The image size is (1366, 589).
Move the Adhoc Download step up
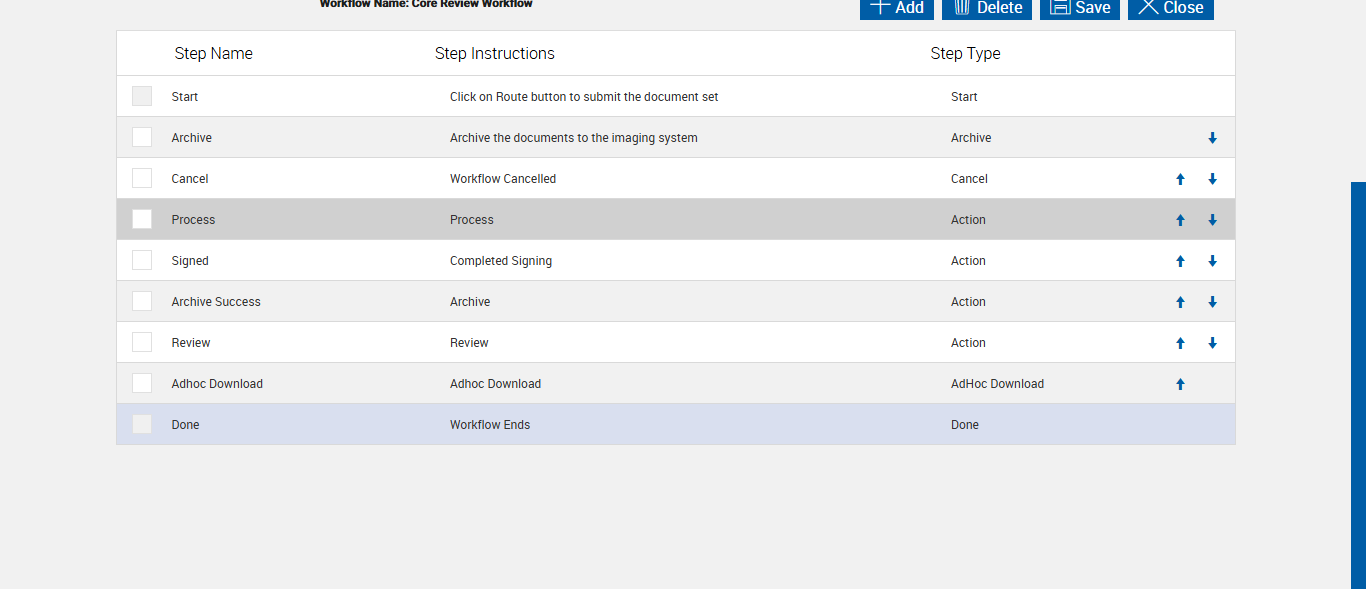[x=1180, y=384]
